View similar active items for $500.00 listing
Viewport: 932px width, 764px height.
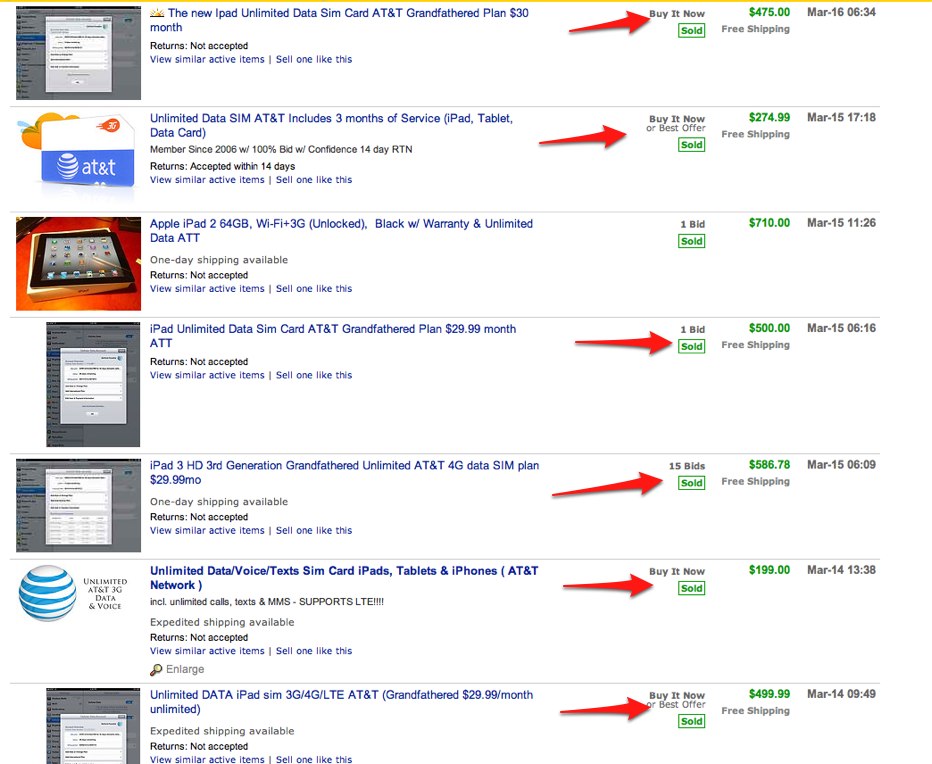pyautogui.click(x=207, y=375)
